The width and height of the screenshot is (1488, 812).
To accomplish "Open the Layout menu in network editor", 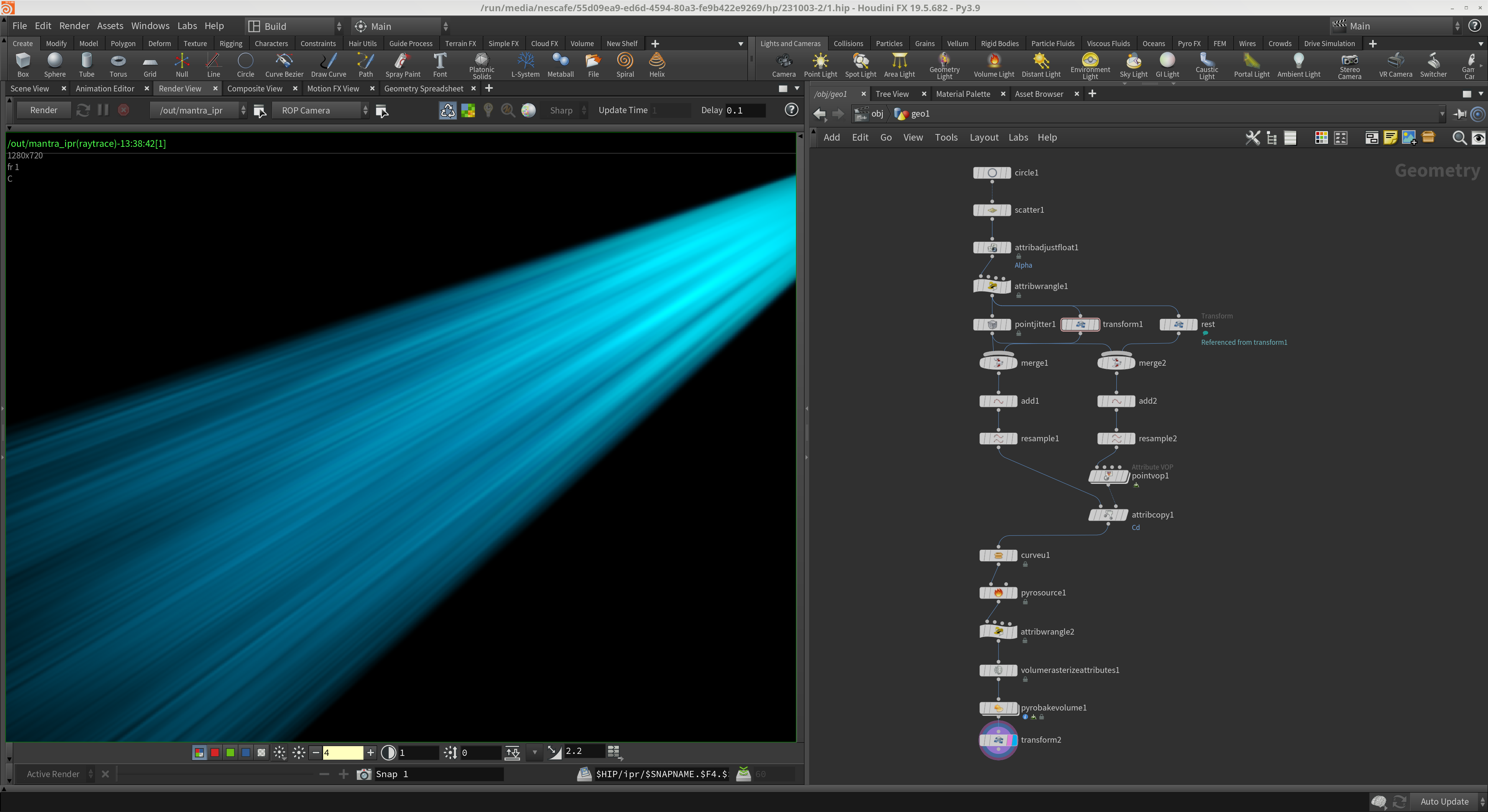I will 984,138.
